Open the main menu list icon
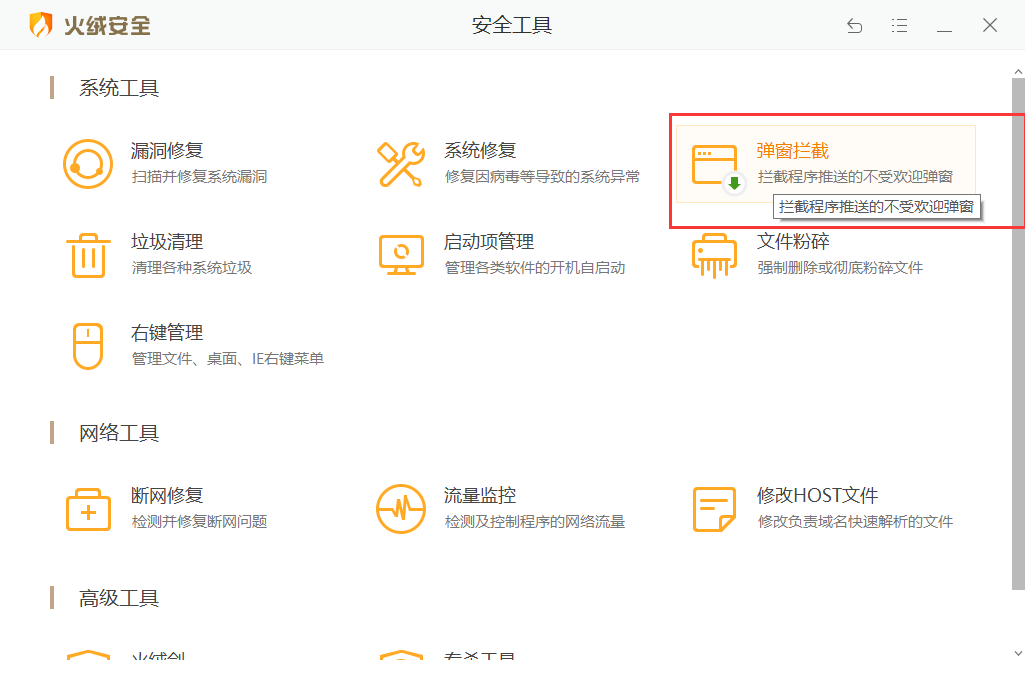1025x675 pixels. [899, 25]
